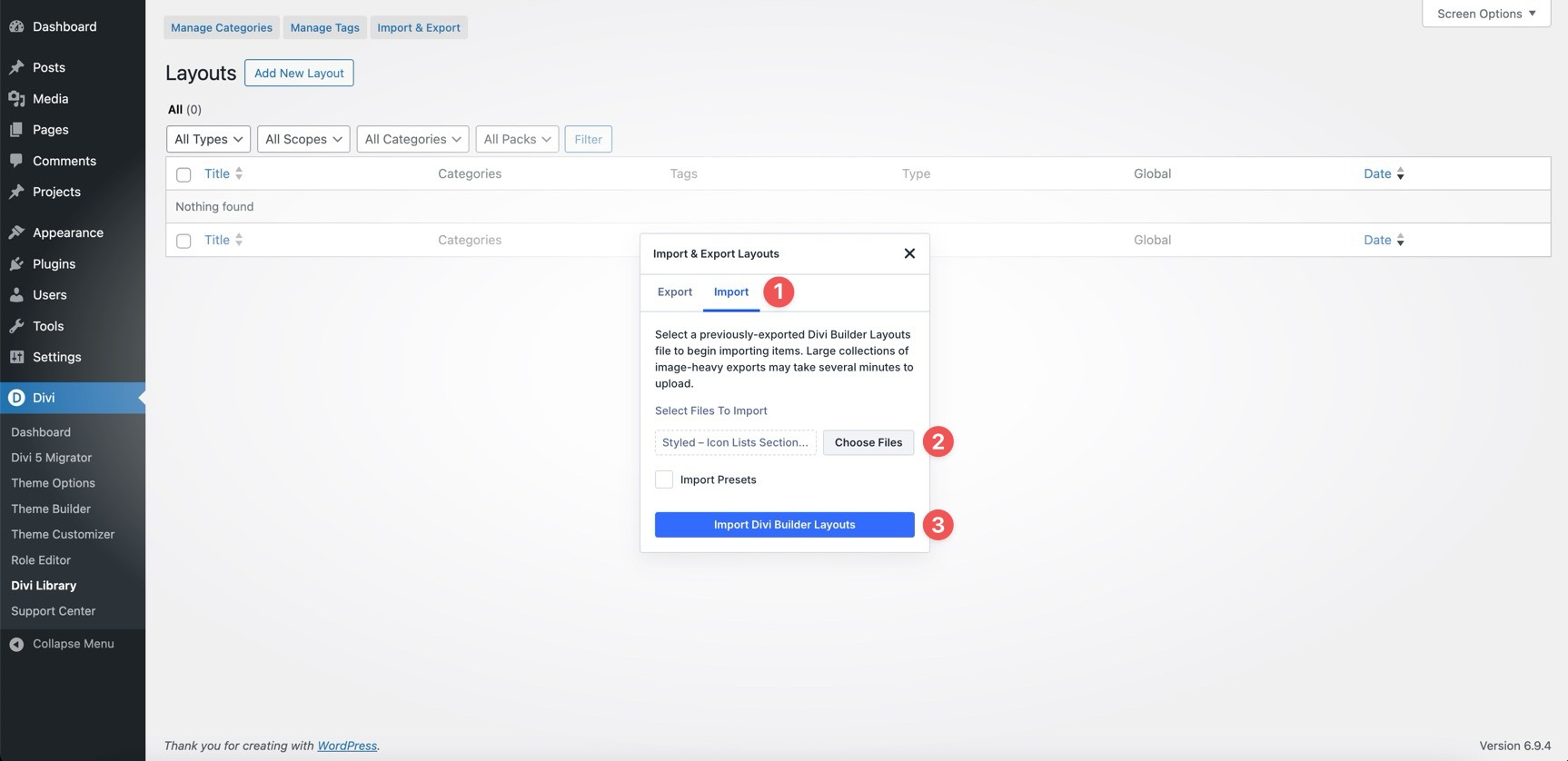Open the Import & Export tab
1568x761 pixels.
(x=419, y=27)
